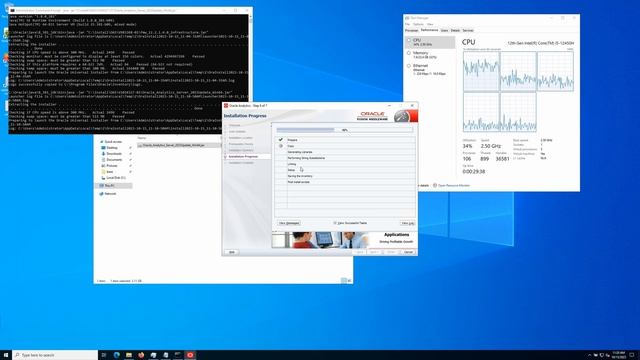
Task: Open Desktop folder in File Explorer sidebar
Action: pyautogui.click(x=112, y=148)
